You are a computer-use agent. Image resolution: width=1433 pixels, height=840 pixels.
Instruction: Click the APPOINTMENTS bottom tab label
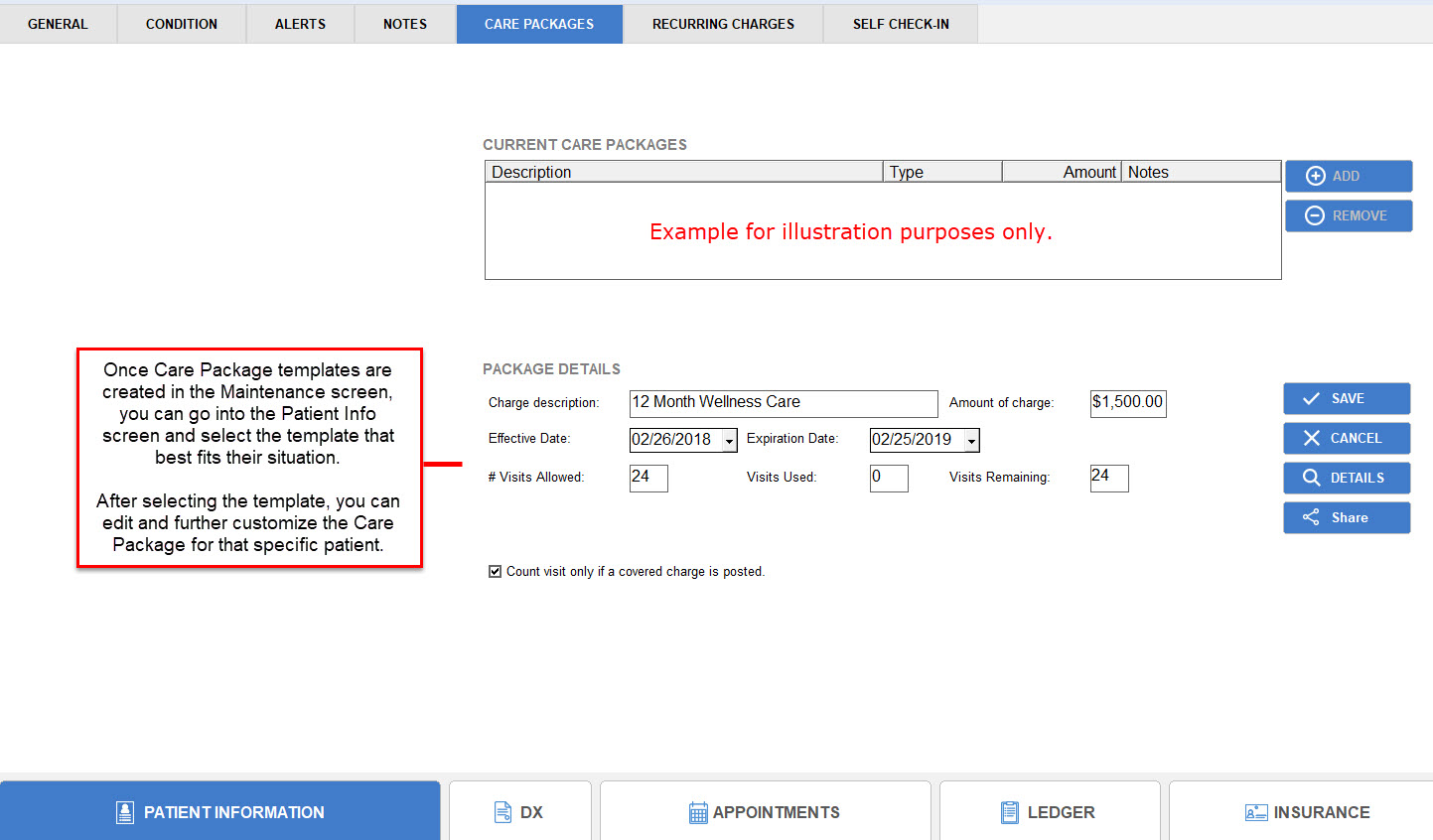tap(777, 812)
